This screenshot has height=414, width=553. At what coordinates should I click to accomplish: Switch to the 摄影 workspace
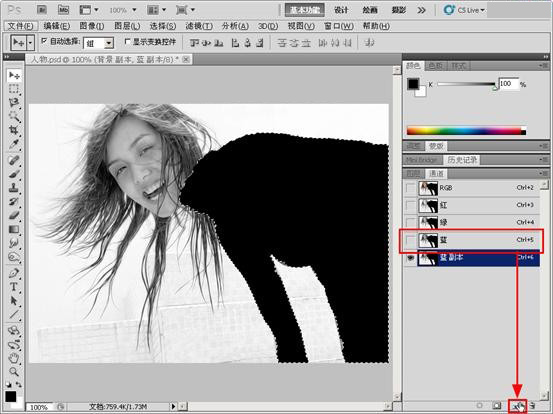pyautogui.click(x=399, y=10)
